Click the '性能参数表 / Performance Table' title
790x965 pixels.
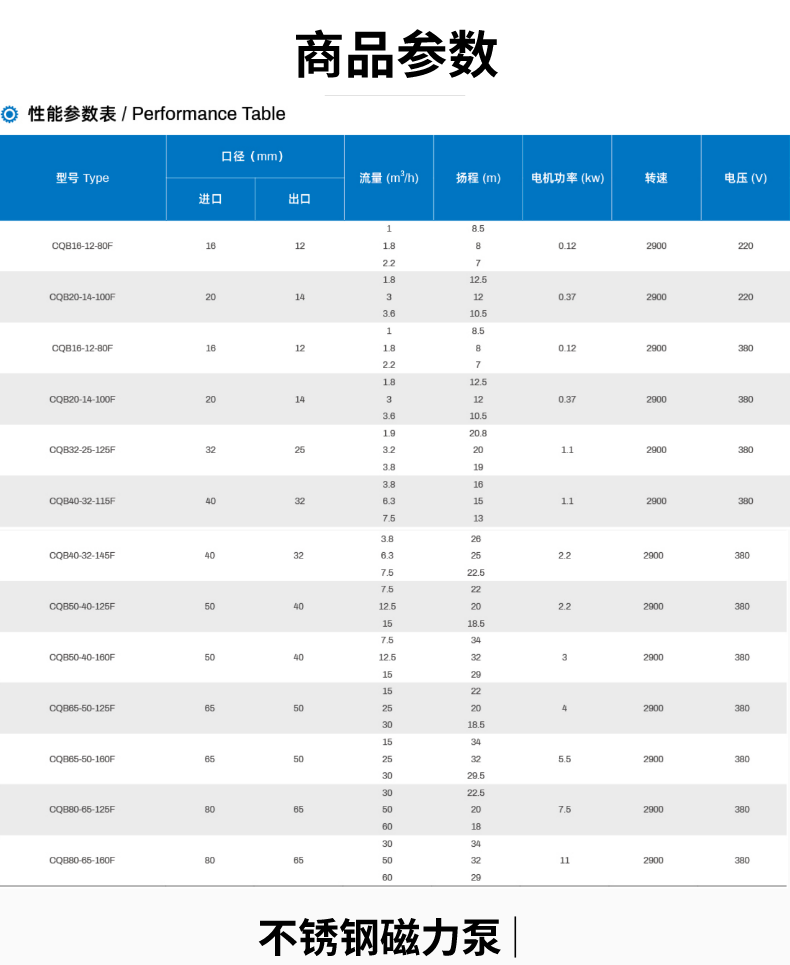156,114
